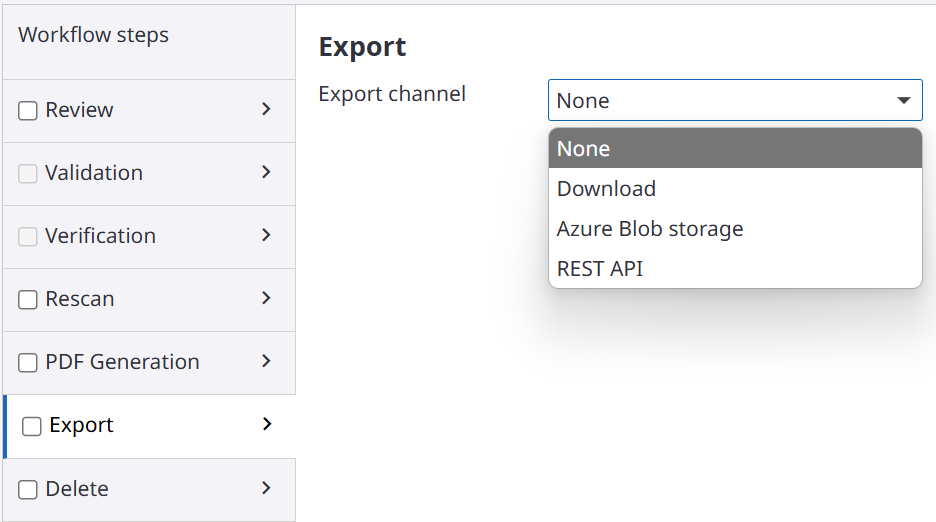The height and width of the screenshot is (522, 936).
Task: Toggle the Verification step checkbox
Action: 27,237
